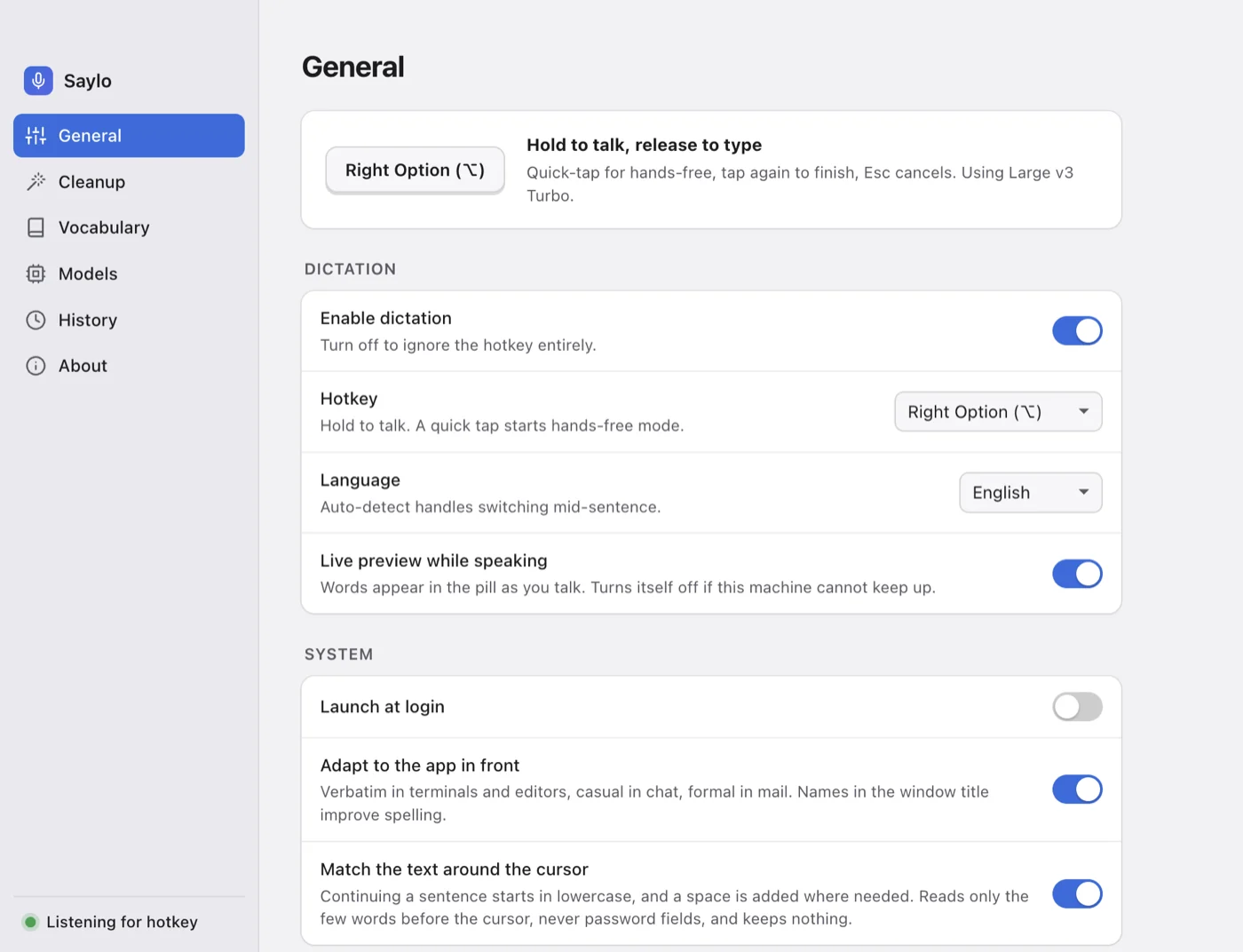Click the 'Enable dictation' label
The height and width of the screenshot is (952, 1243).
(385, 318)
